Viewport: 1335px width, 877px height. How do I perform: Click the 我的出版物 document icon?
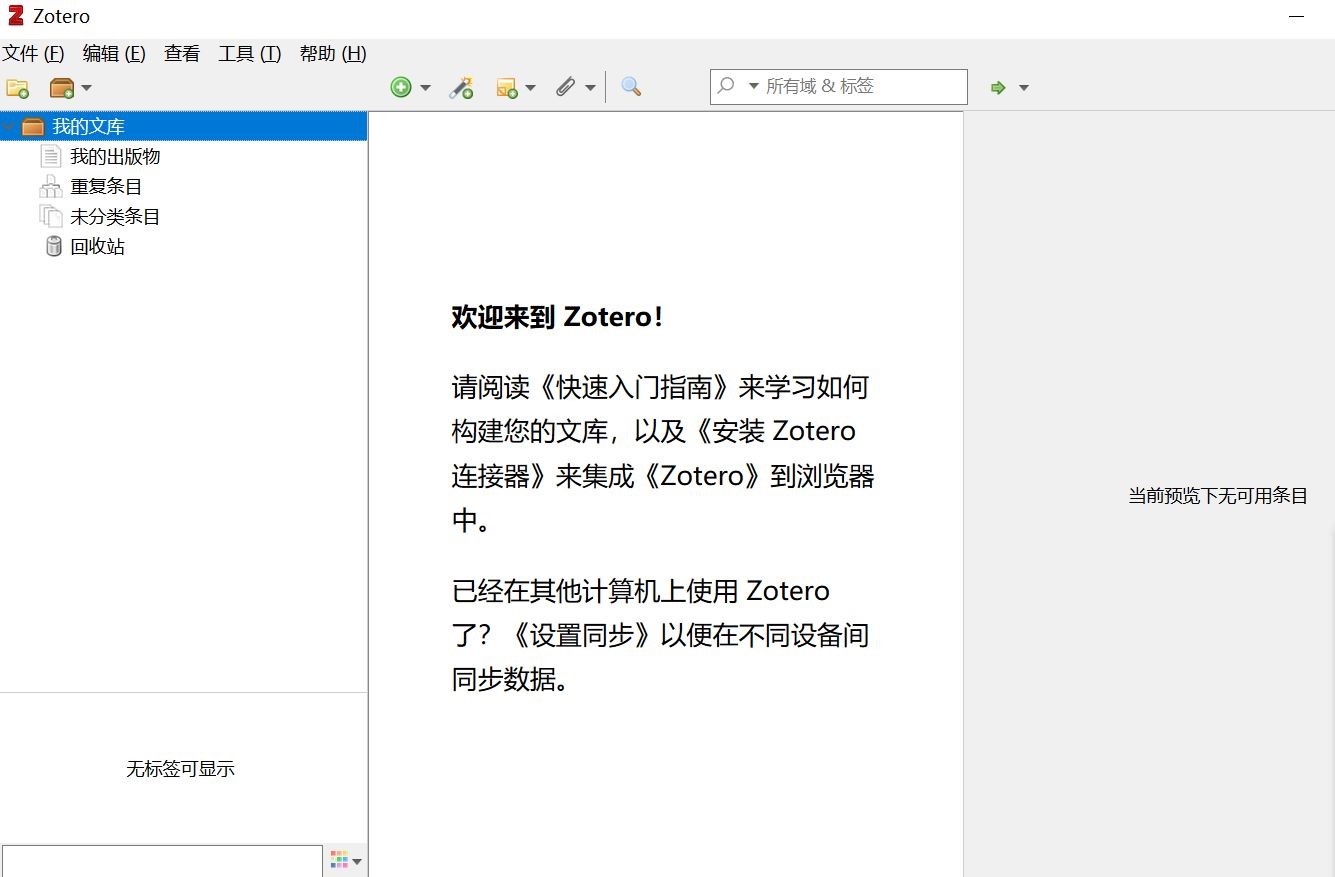[51, 156]
